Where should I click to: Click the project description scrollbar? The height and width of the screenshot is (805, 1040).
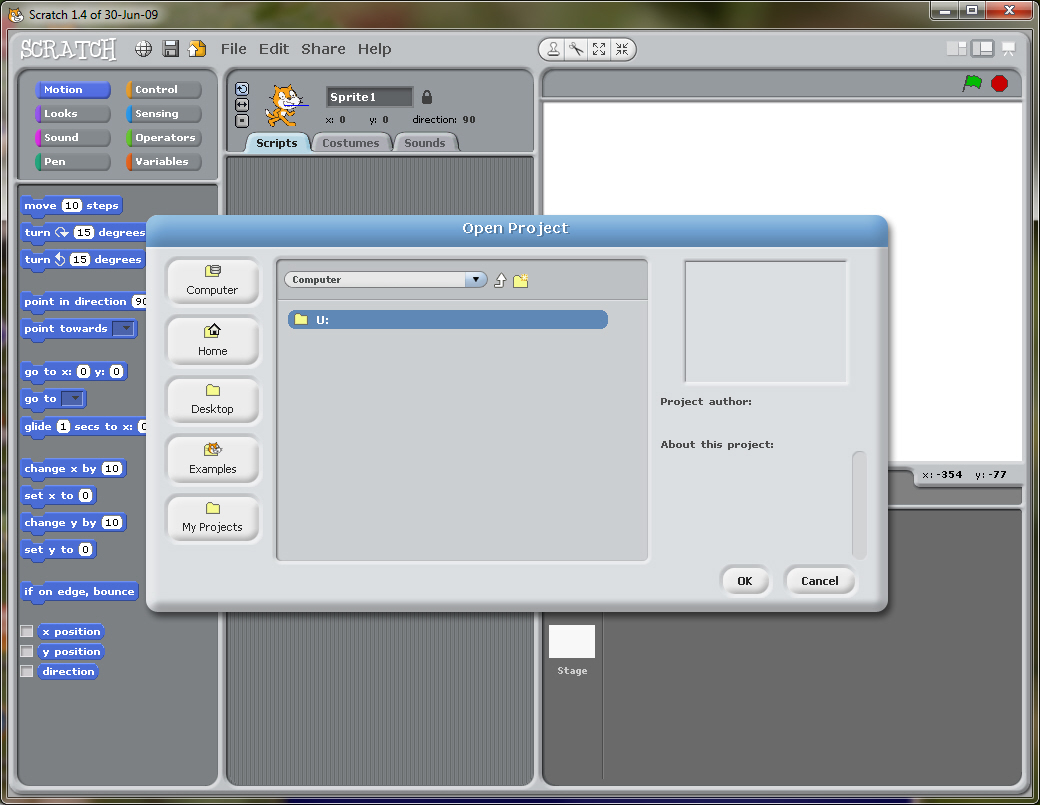point(859,504)
